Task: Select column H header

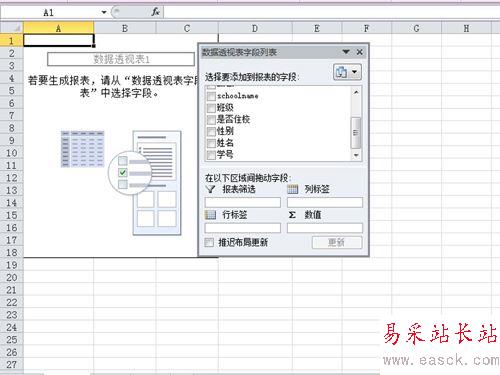Action: coord(466,28)
